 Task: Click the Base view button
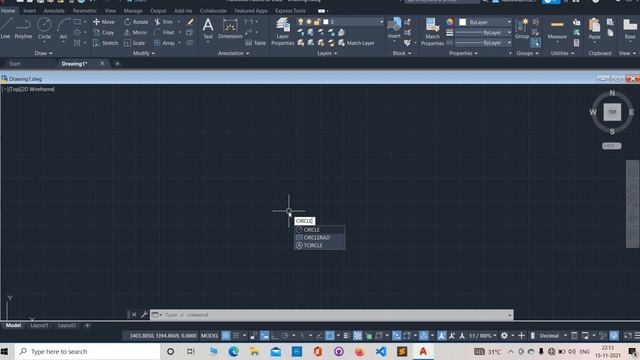pos(630,29)
